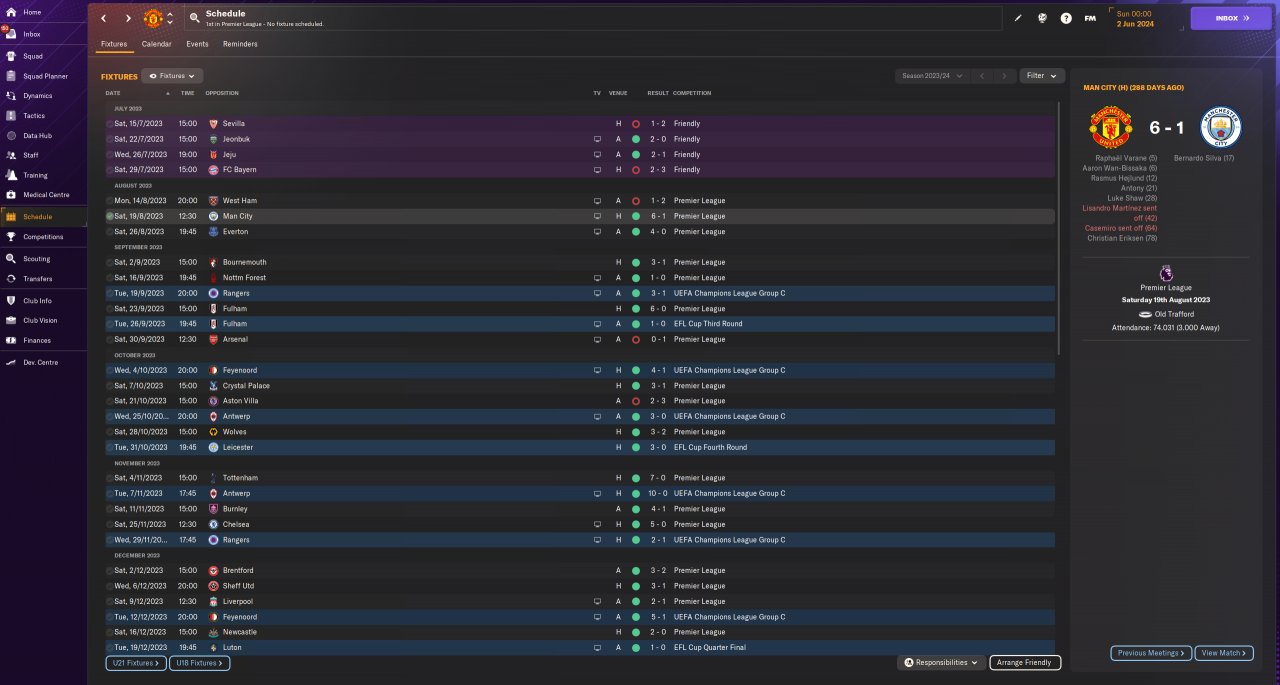Open the globe world icon
The height and width of the screenshot is (685, 1280).
point(1042,18)
